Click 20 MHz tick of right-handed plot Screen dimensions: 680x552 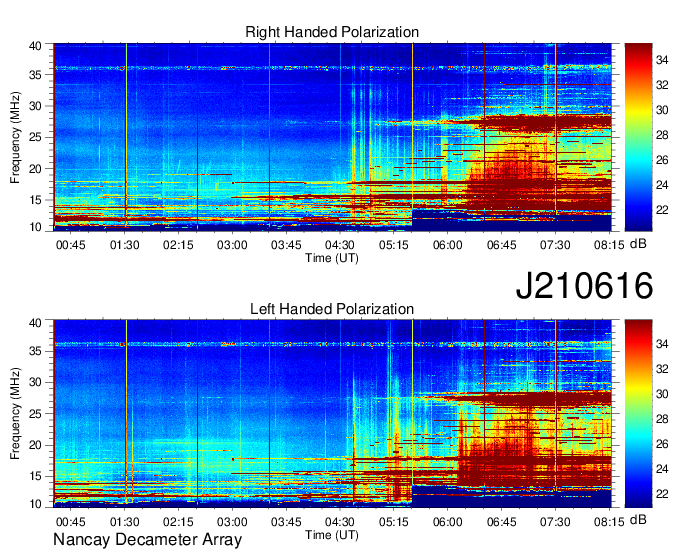coord(35,169)
